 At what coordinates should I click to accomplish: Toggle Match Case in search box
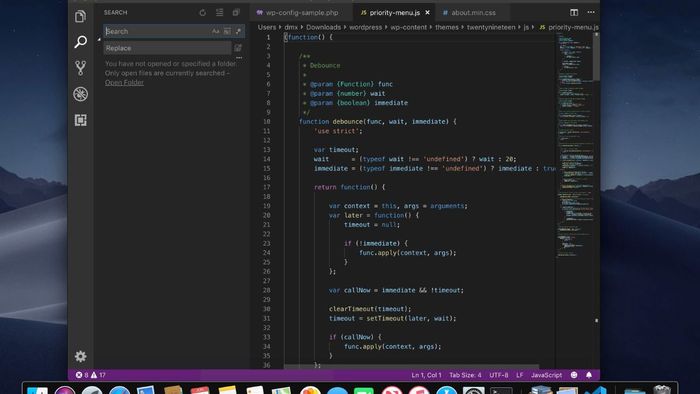216,31
